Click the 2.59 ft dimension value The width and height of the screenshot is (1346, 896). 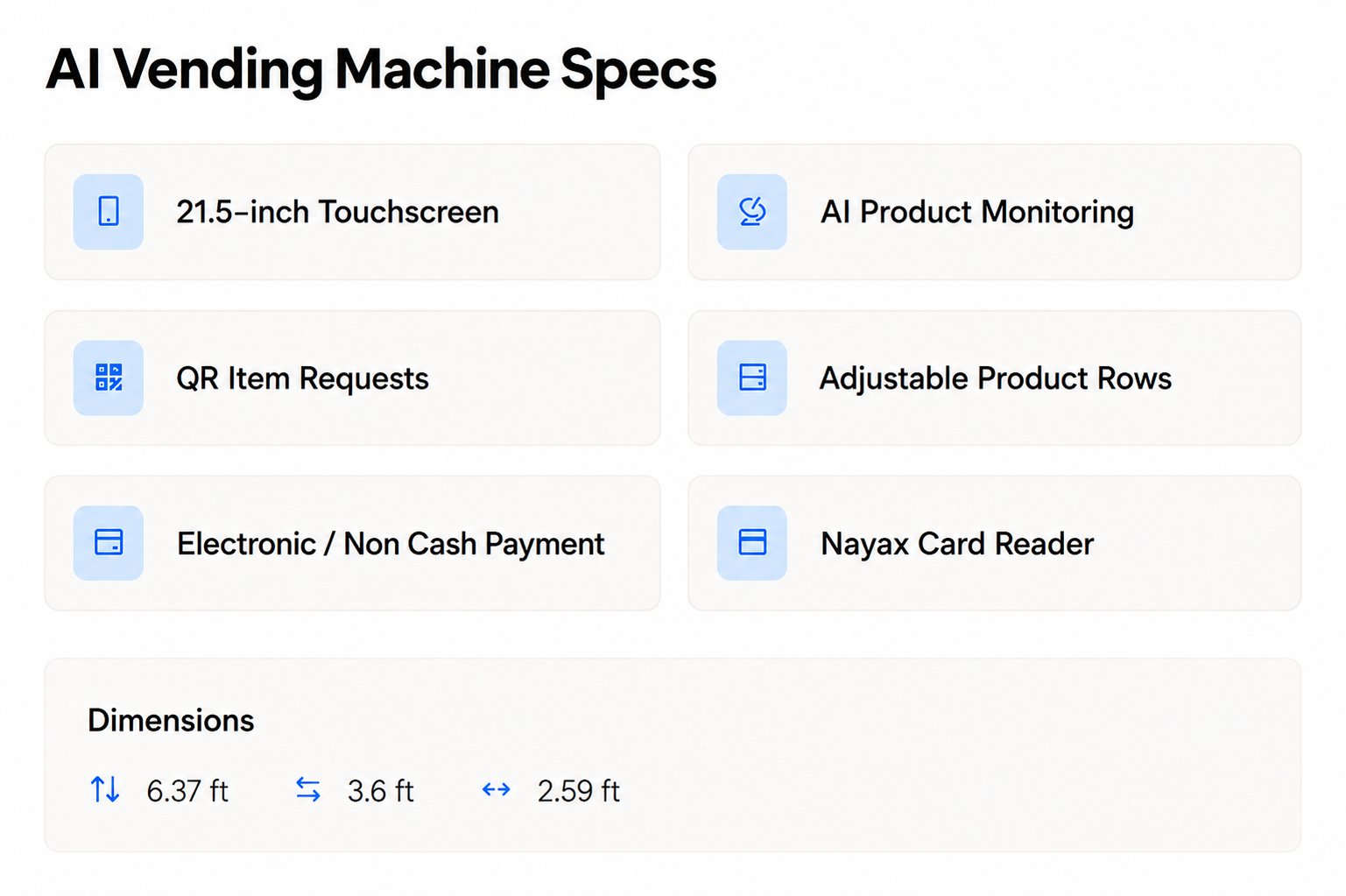[x=579, y=791]
